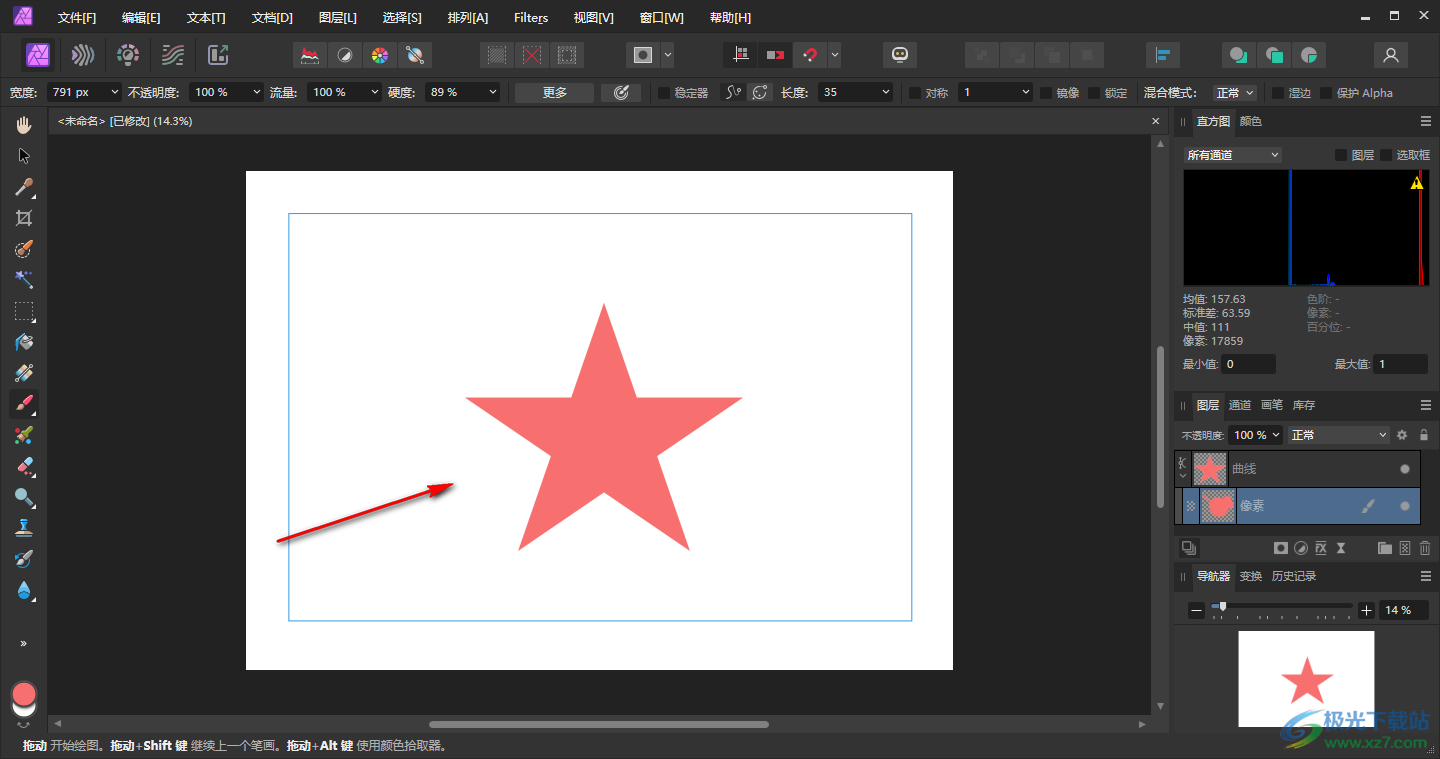Select the Blur water drop tool
This screenshot has width=1440, height=759.
point(24,590)
